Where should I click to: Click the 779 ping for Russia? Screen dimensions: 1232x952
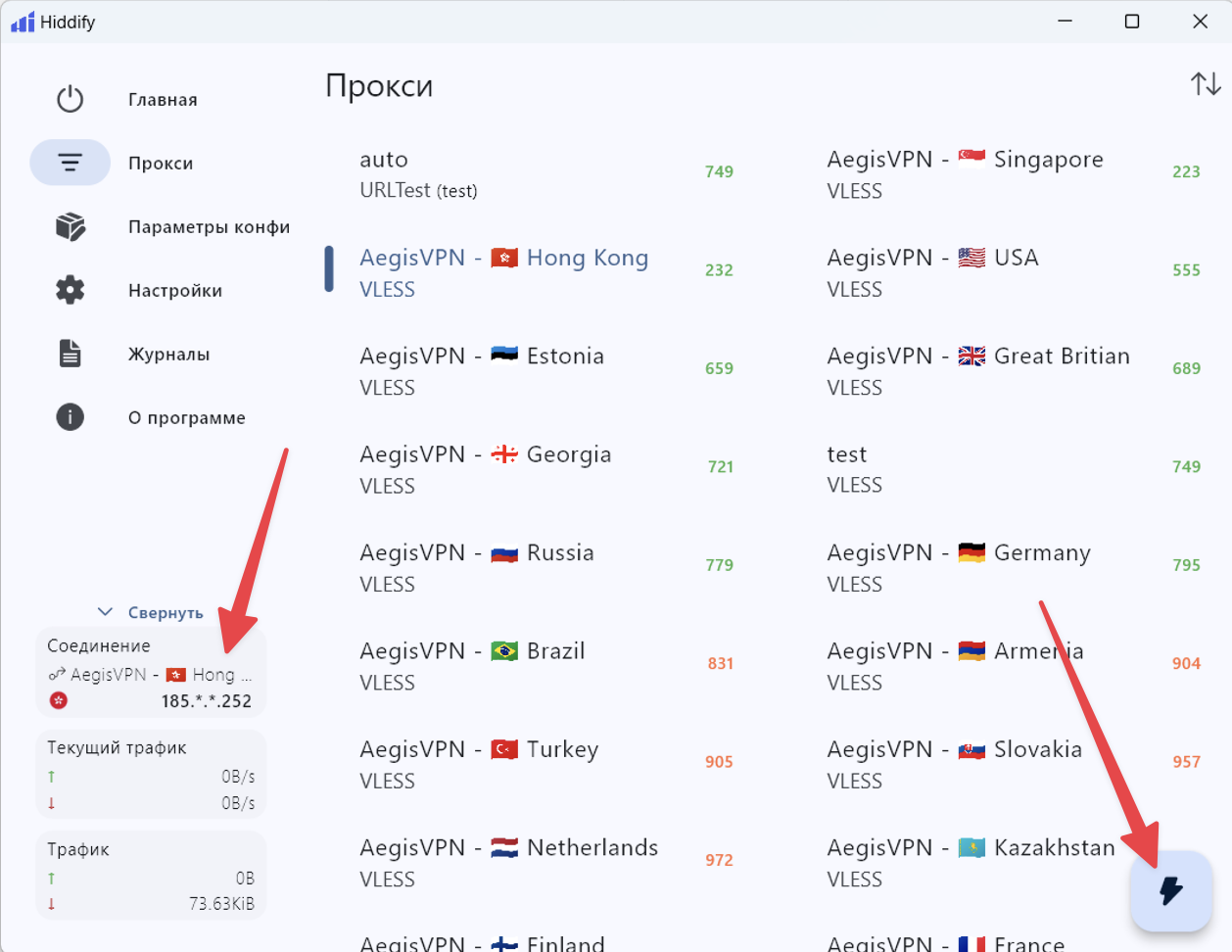click(719, 565)
